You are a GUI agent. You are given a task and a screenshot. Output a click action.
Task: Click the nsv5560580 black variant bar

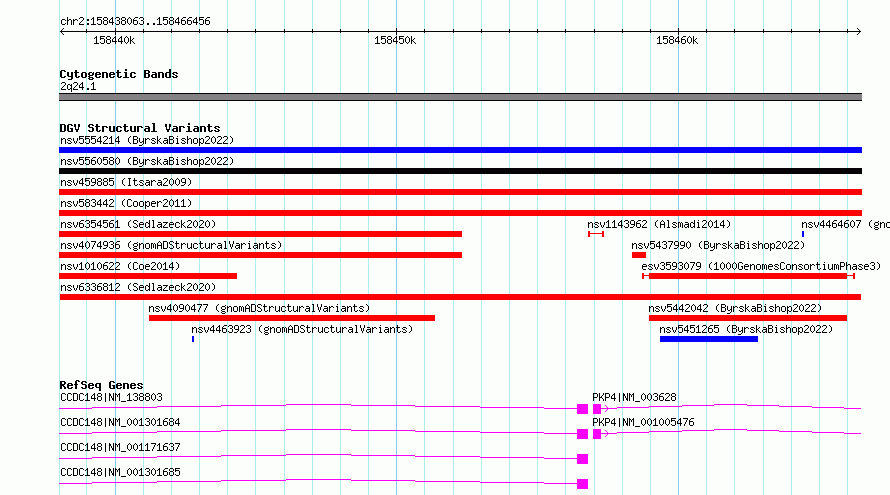point(460,171)
